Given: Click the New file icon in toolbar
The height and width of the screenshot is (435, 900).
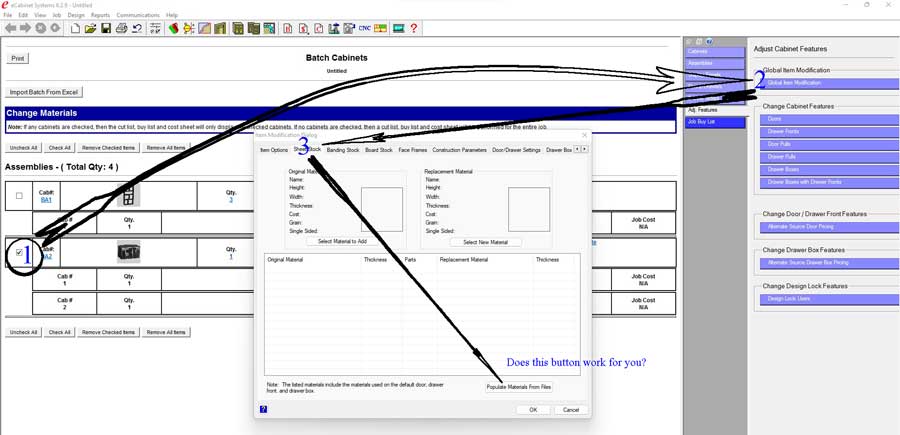Looking at the screenshot, I should tap(75, 29).
